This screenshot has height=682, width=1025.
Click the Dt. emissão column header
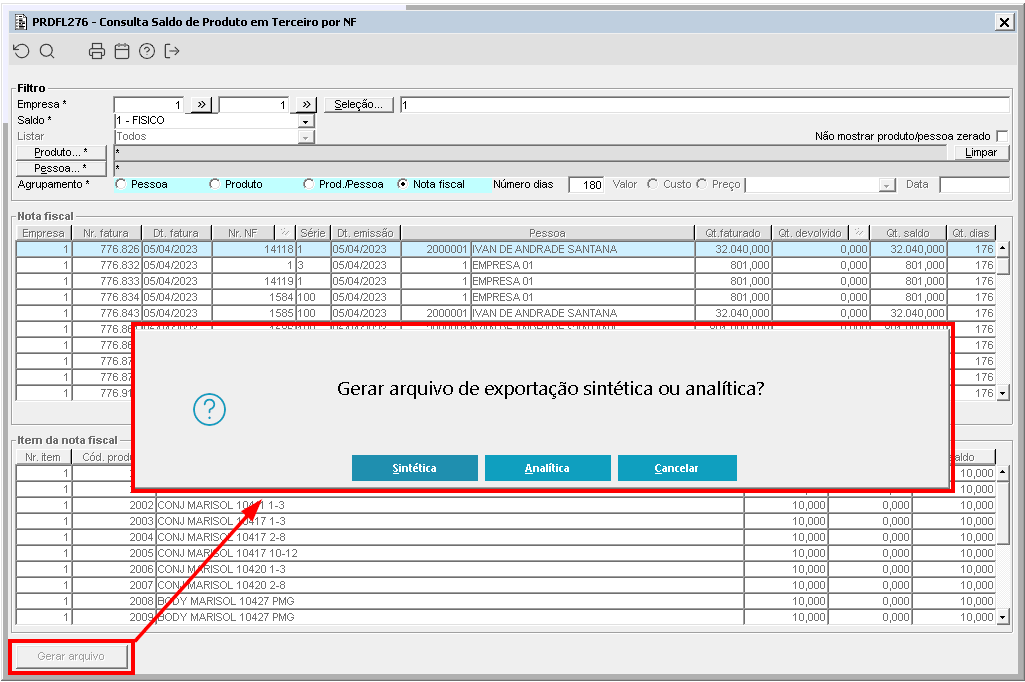pos(365,233)
